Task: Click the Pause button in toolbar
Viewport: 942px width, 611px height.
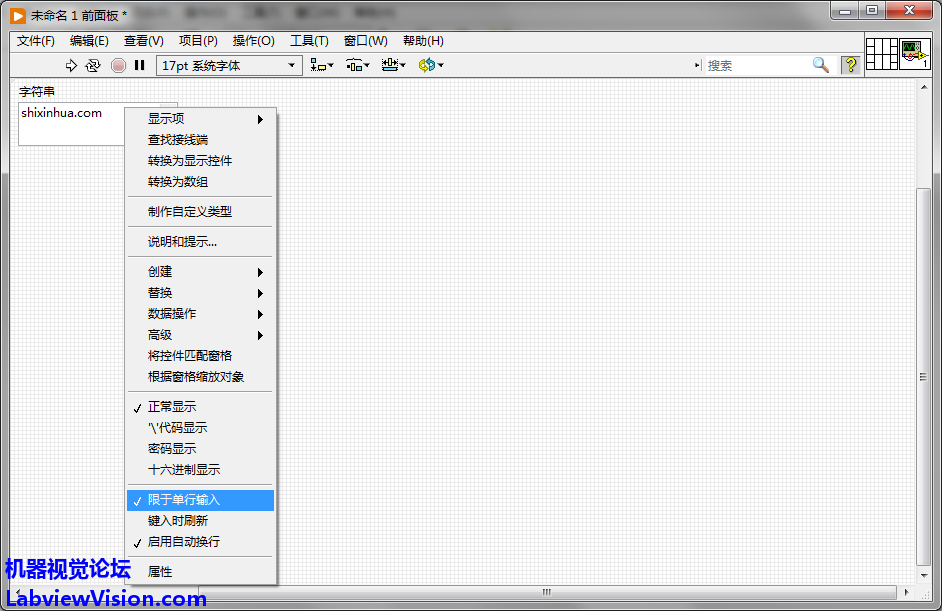Action: click(x=140, y=65)
